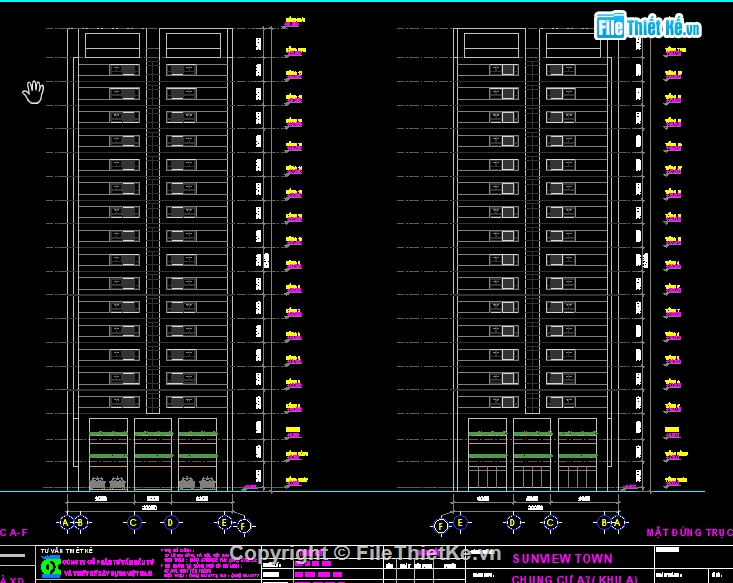Click the green company logo in title block
The height and width of the screenshot is (583, 733).
coord(50,567)
